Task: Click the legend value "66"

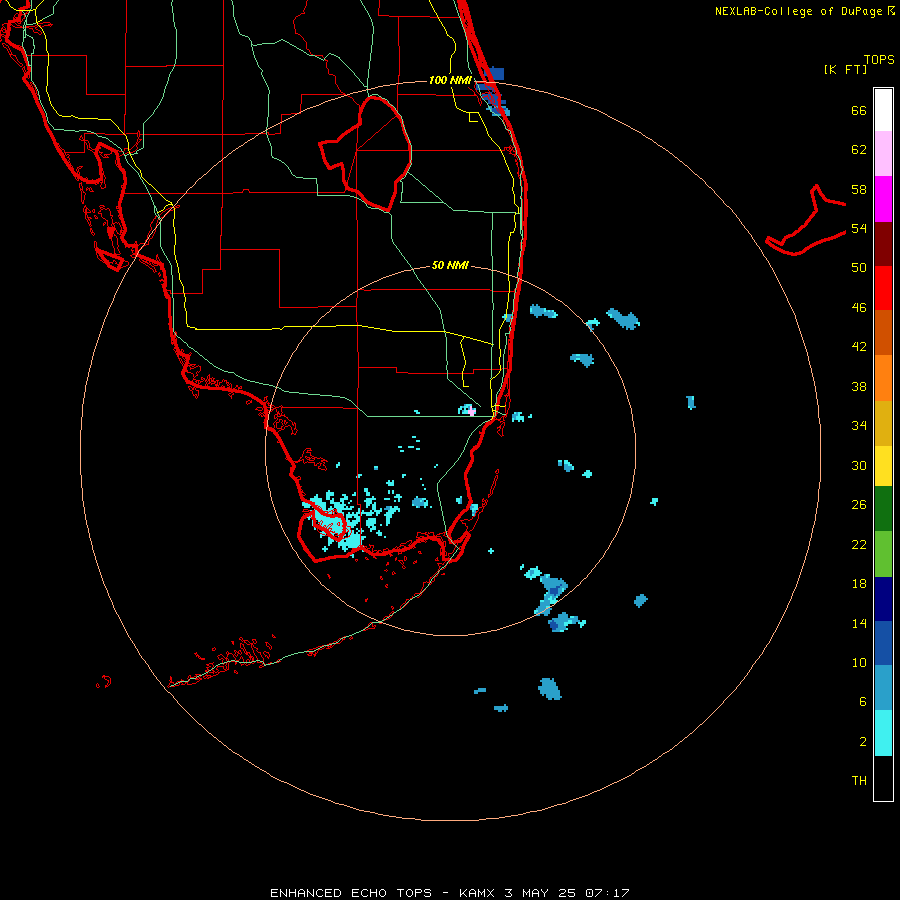Action: tap(859, 110)
